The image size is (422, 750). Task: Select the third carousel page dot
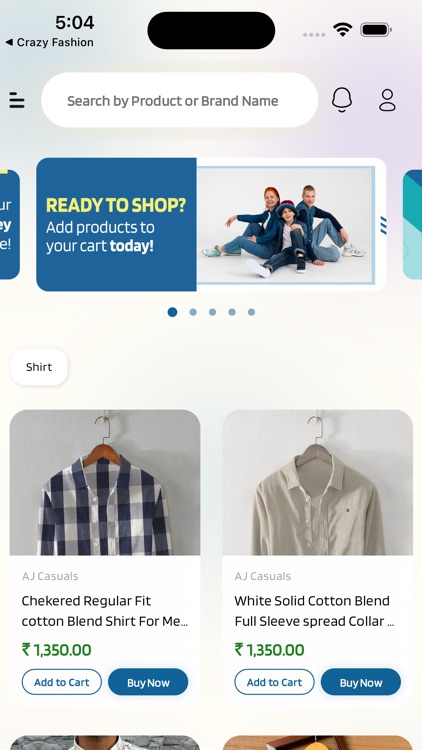(x=212, y=312)
